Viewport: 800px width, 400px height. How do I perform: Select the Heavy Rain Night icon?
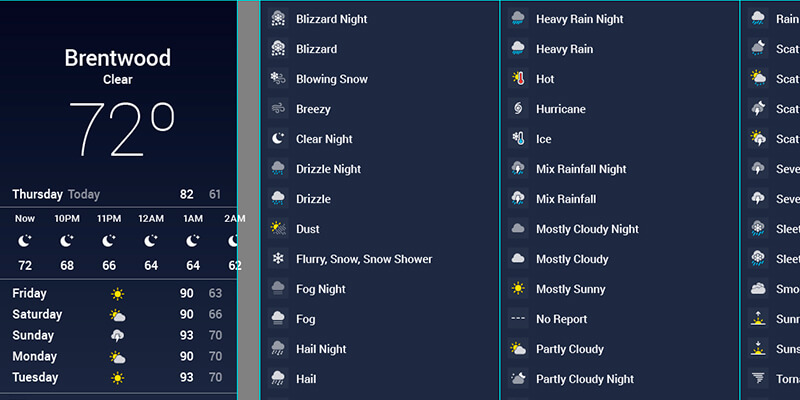tap(518, 19)
